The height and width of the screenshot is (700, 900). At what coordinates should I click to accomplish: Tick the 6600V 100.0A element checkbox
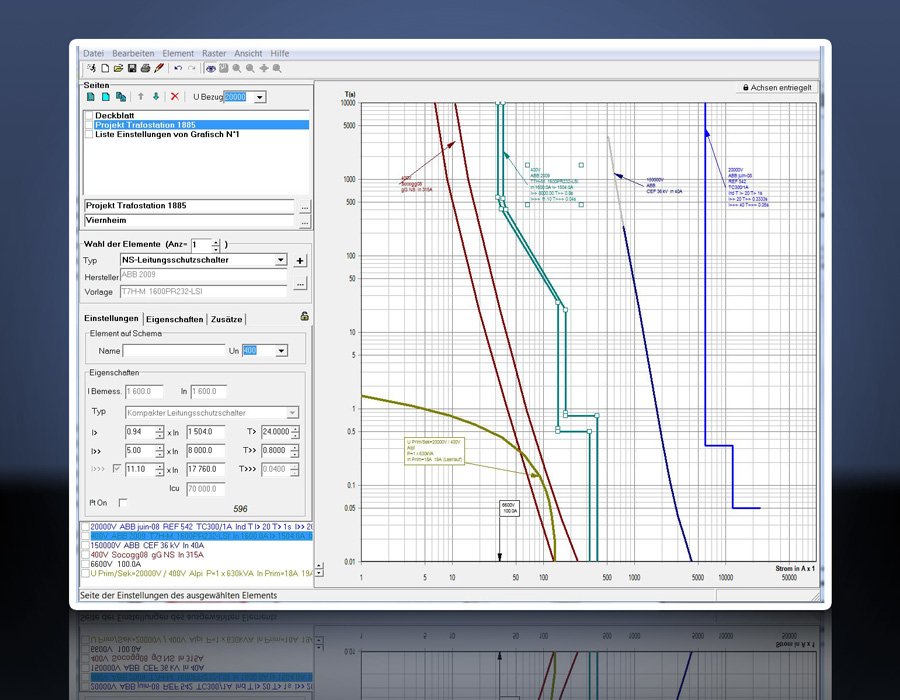coord(85,564)
